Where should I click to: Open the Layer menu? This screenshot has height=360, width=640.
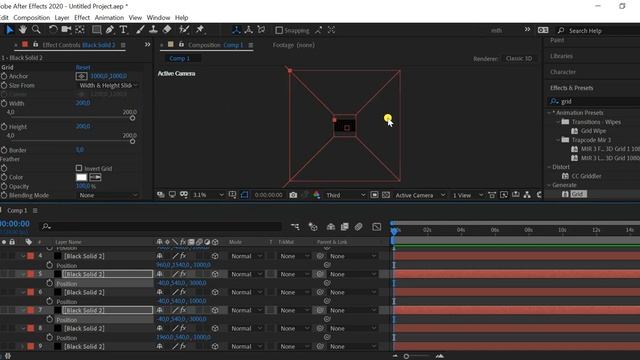62,18
